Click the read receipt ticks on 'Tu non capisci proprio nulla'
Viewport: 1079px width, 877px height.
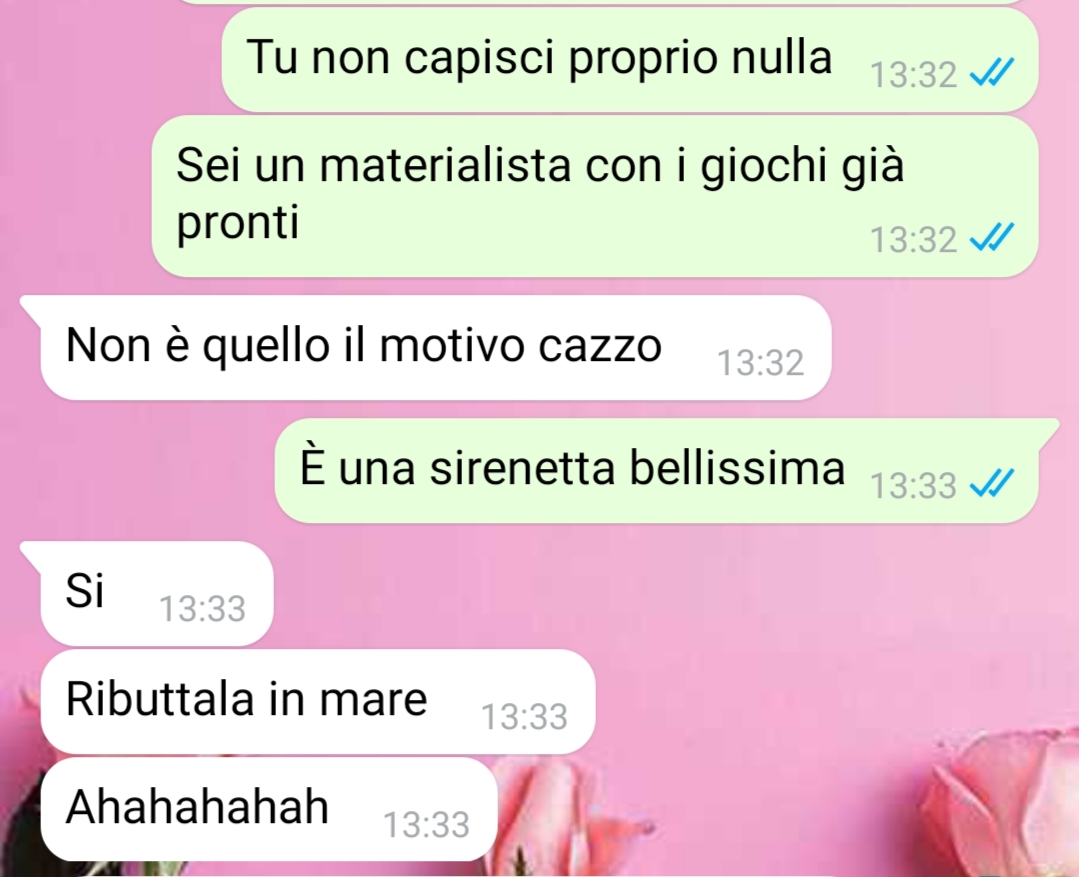point(991,72)
